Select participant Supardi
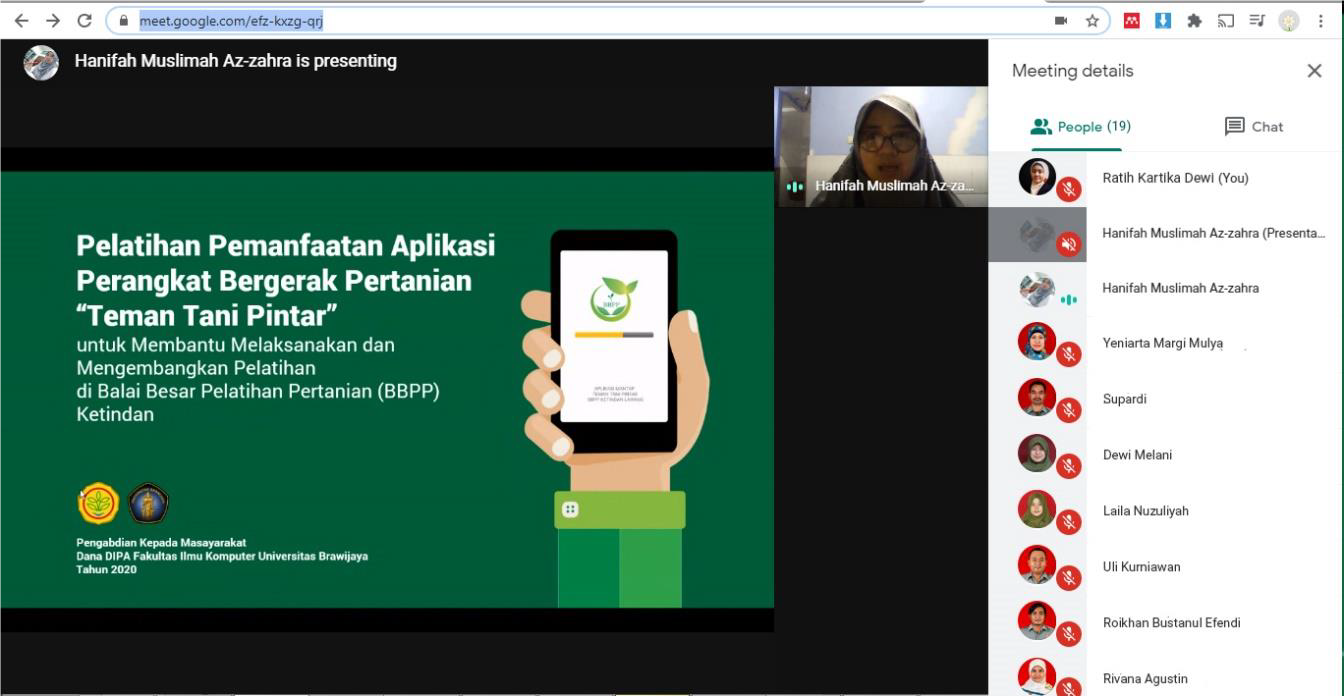This screenshot has height=696, width=1344. click(1165, 400)
